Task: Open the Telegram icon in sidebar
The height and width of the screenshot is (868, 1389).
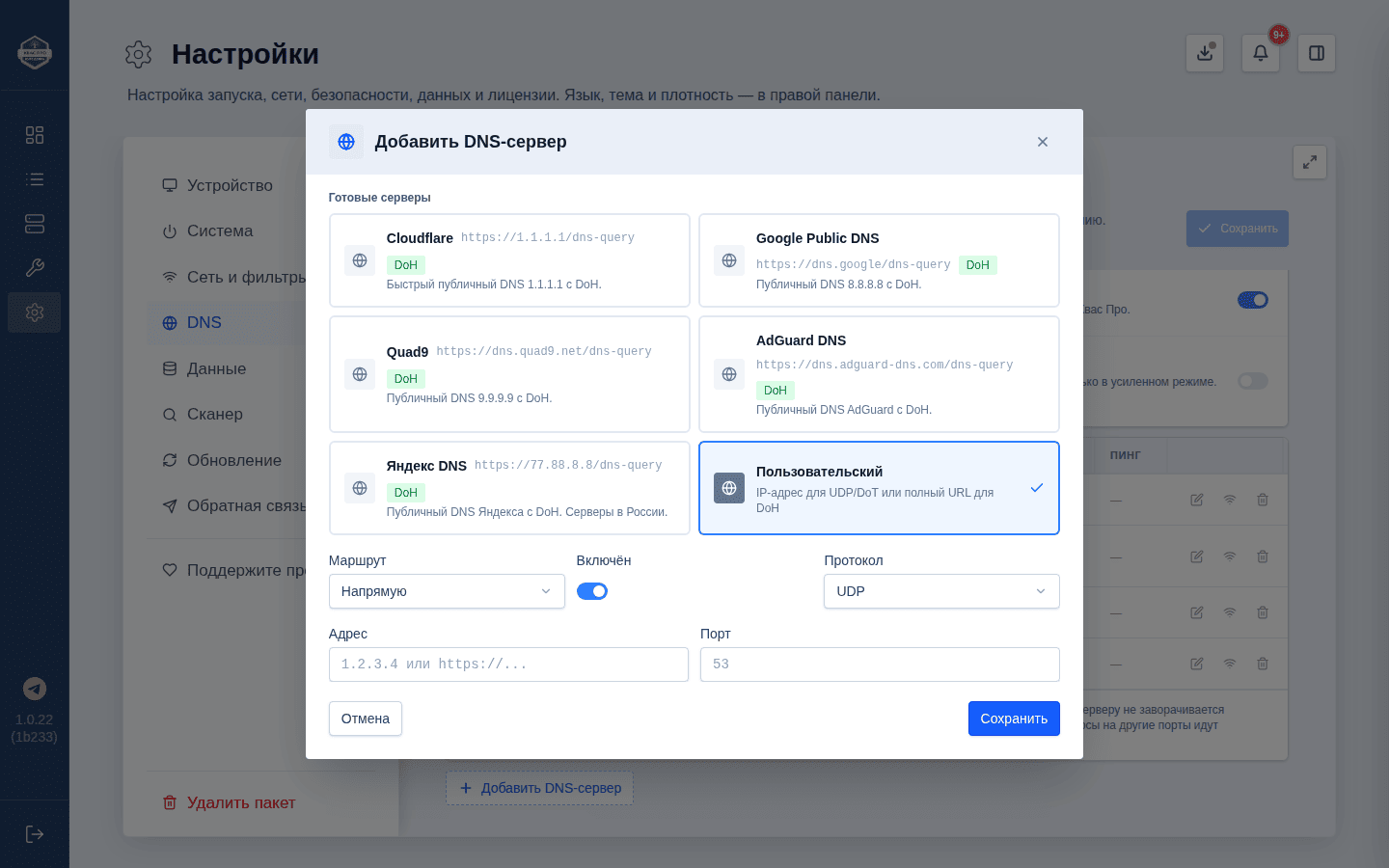Action: click(x=35, y=689)
